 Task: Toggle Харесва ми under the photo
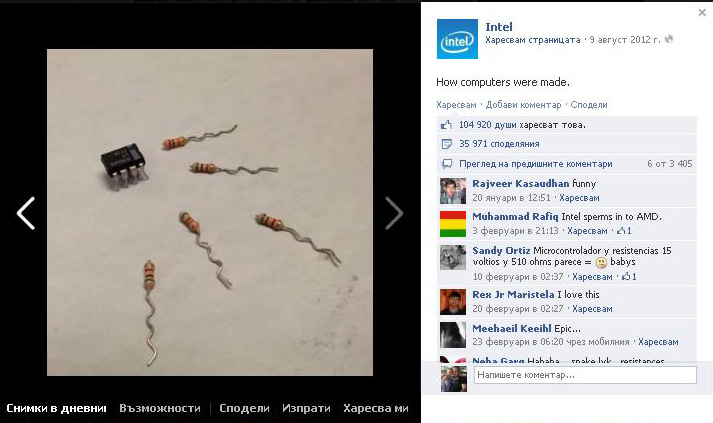(x=376, y=408)
